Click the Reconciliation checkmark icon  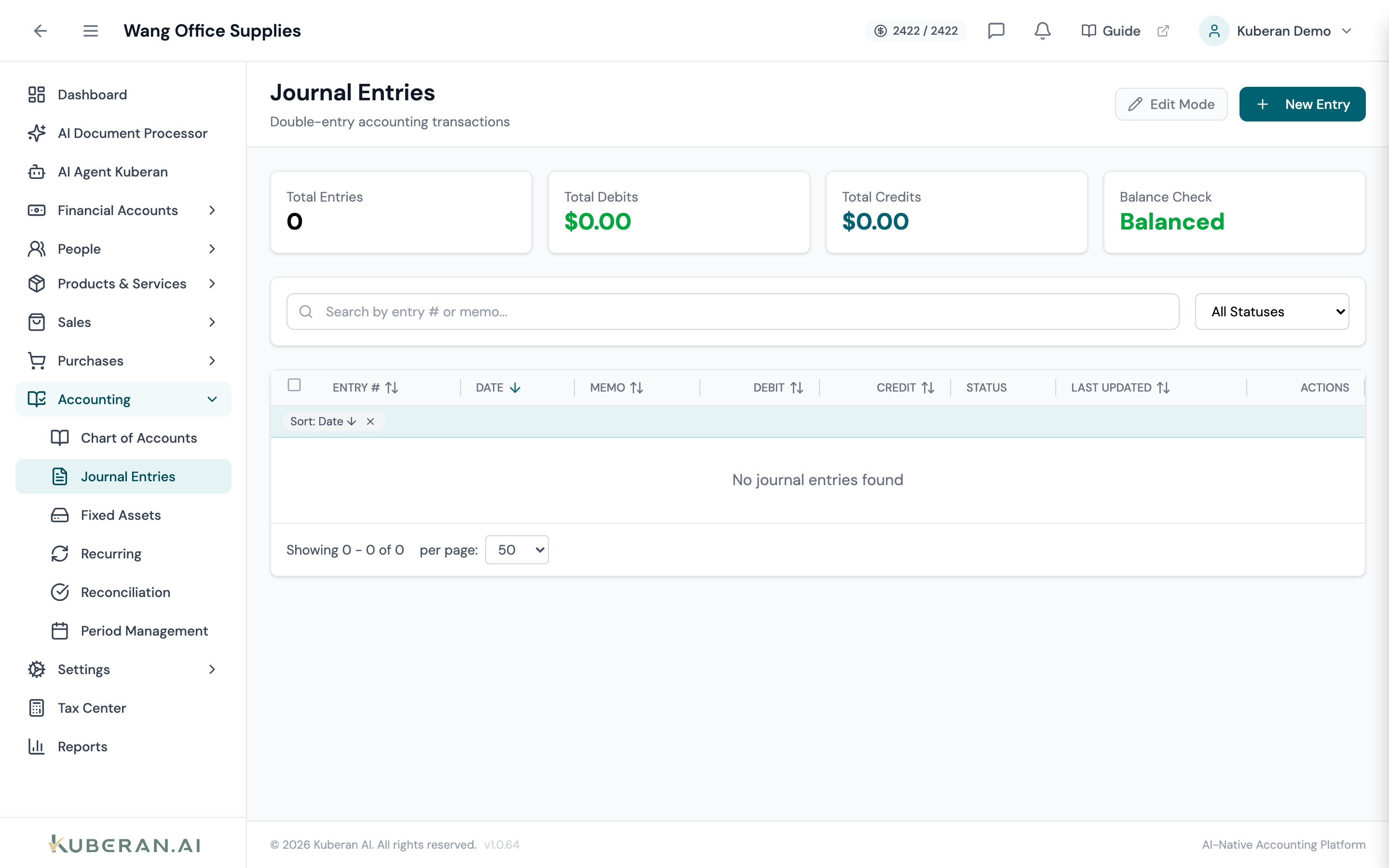pyautogui.click(x=60, y=592)
